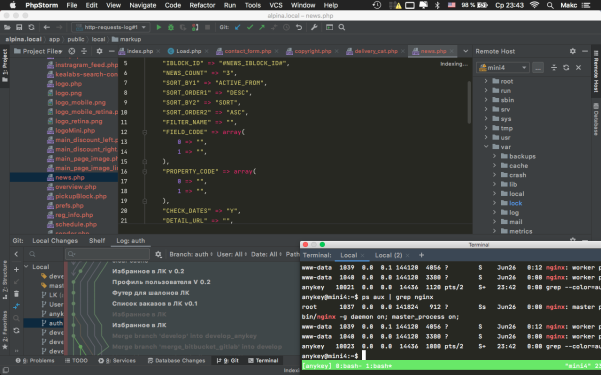Expand the backups folder in Remote Host
This screenshot has height=375, width=601.
pyautogui.click(x=494, y=156)
